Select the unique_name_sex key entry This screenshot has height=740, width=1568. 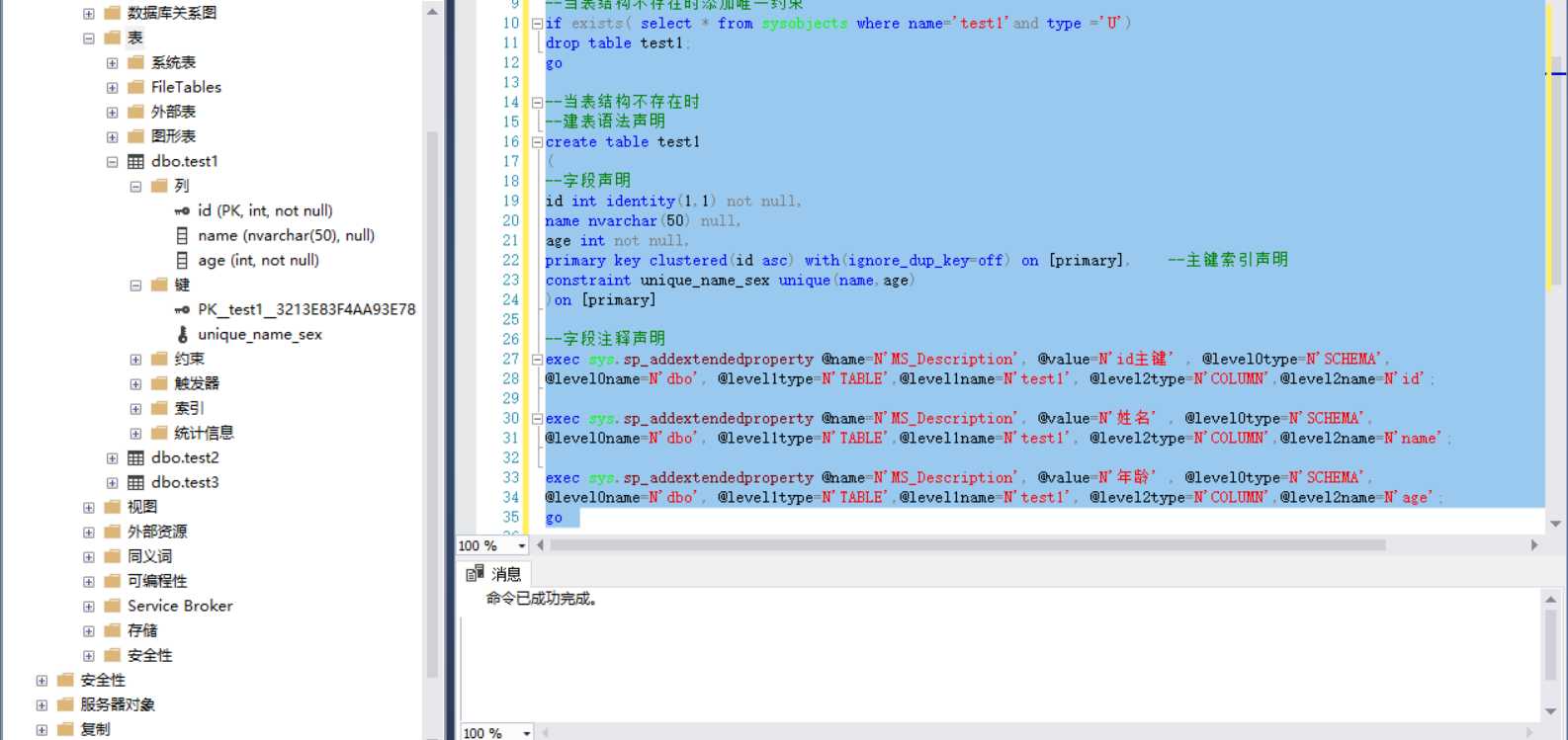(260, 334)
